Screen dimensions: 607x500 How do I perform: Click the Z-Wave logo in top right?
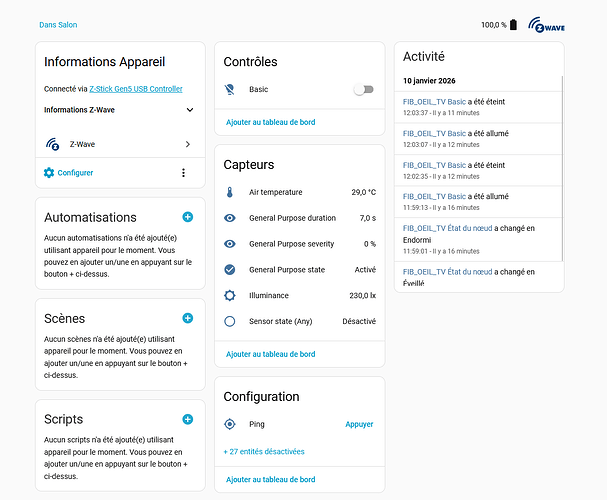(x=547, y=25)
